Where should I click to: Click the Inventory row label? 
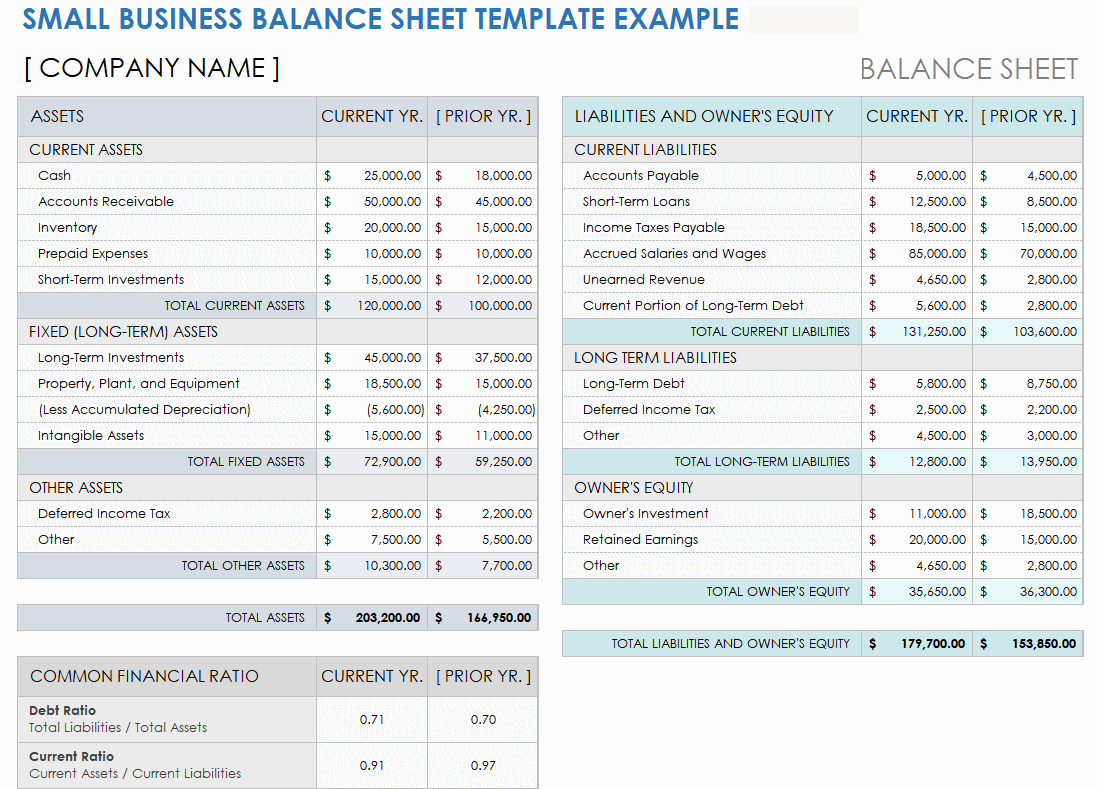(x=68, y=228)
